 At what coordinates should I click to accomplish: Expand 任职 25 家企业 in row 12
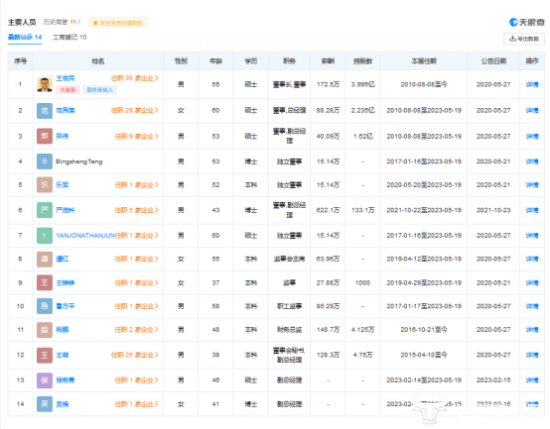point(135,355)
